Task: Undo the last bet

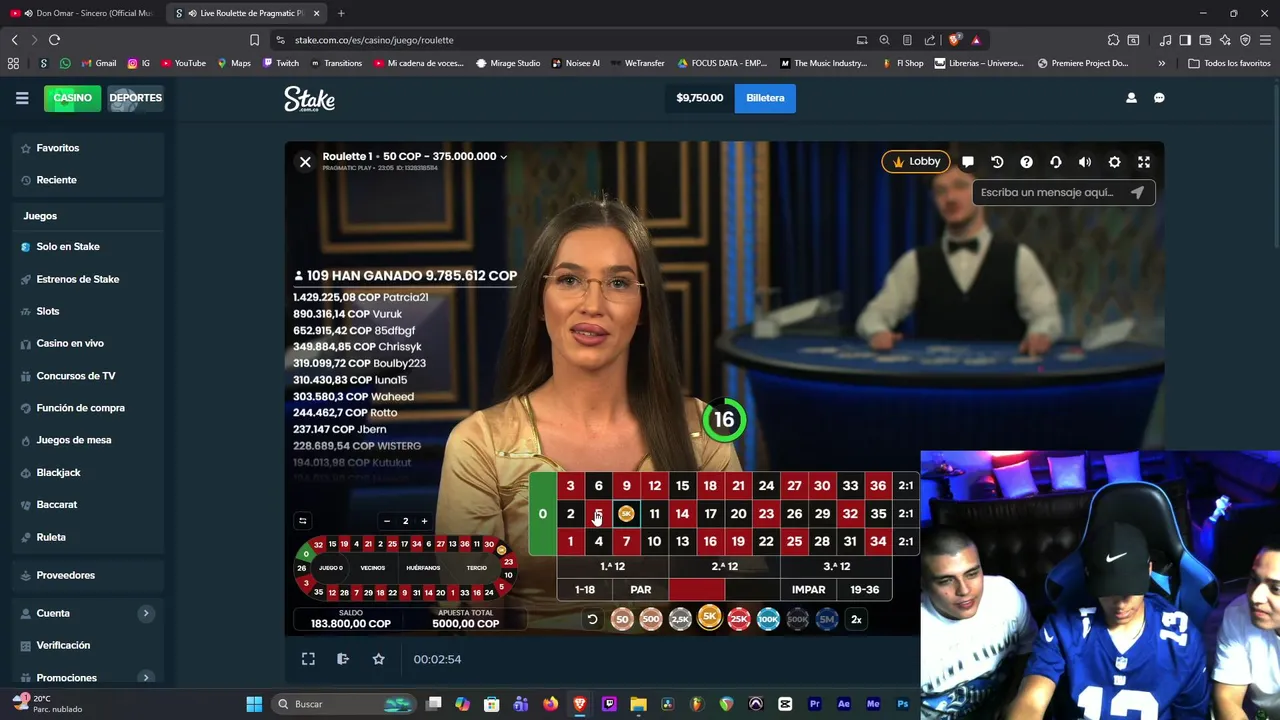Action: [x=592, y=619]
